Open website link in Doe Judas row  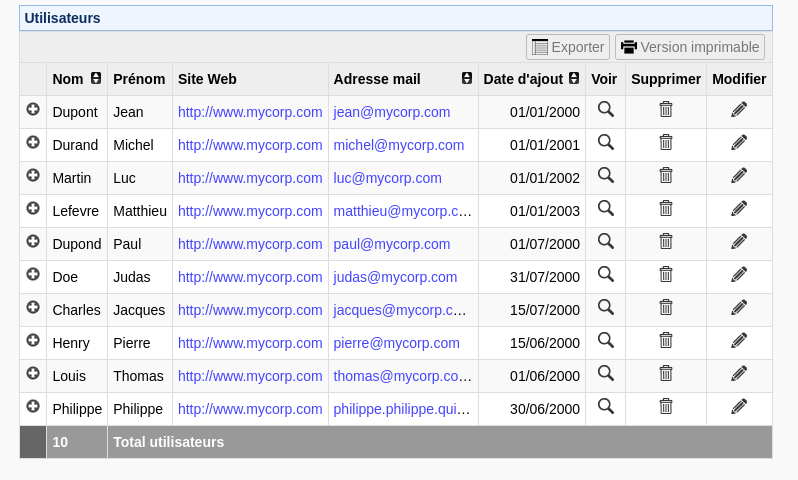[x=250, y=277]
